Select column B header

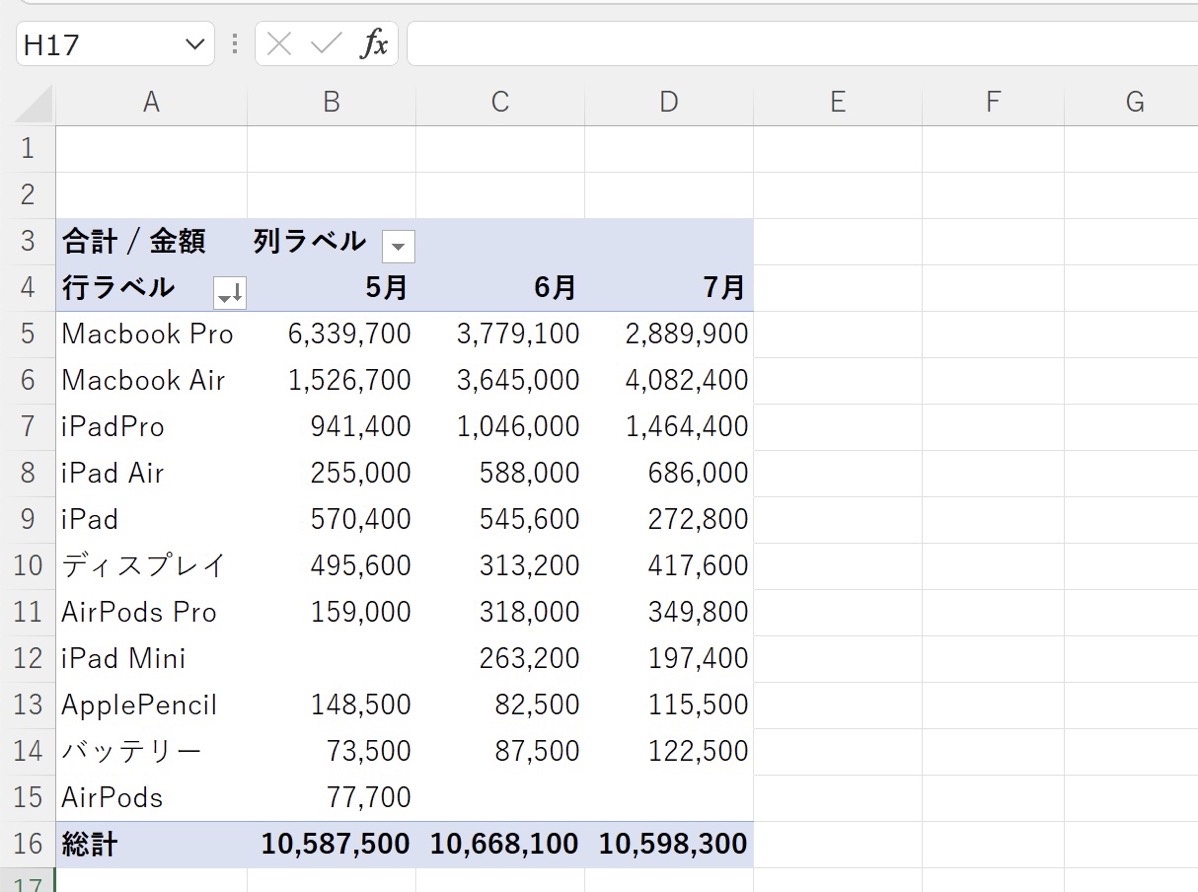pyautogui.click(x=332, y=102)
